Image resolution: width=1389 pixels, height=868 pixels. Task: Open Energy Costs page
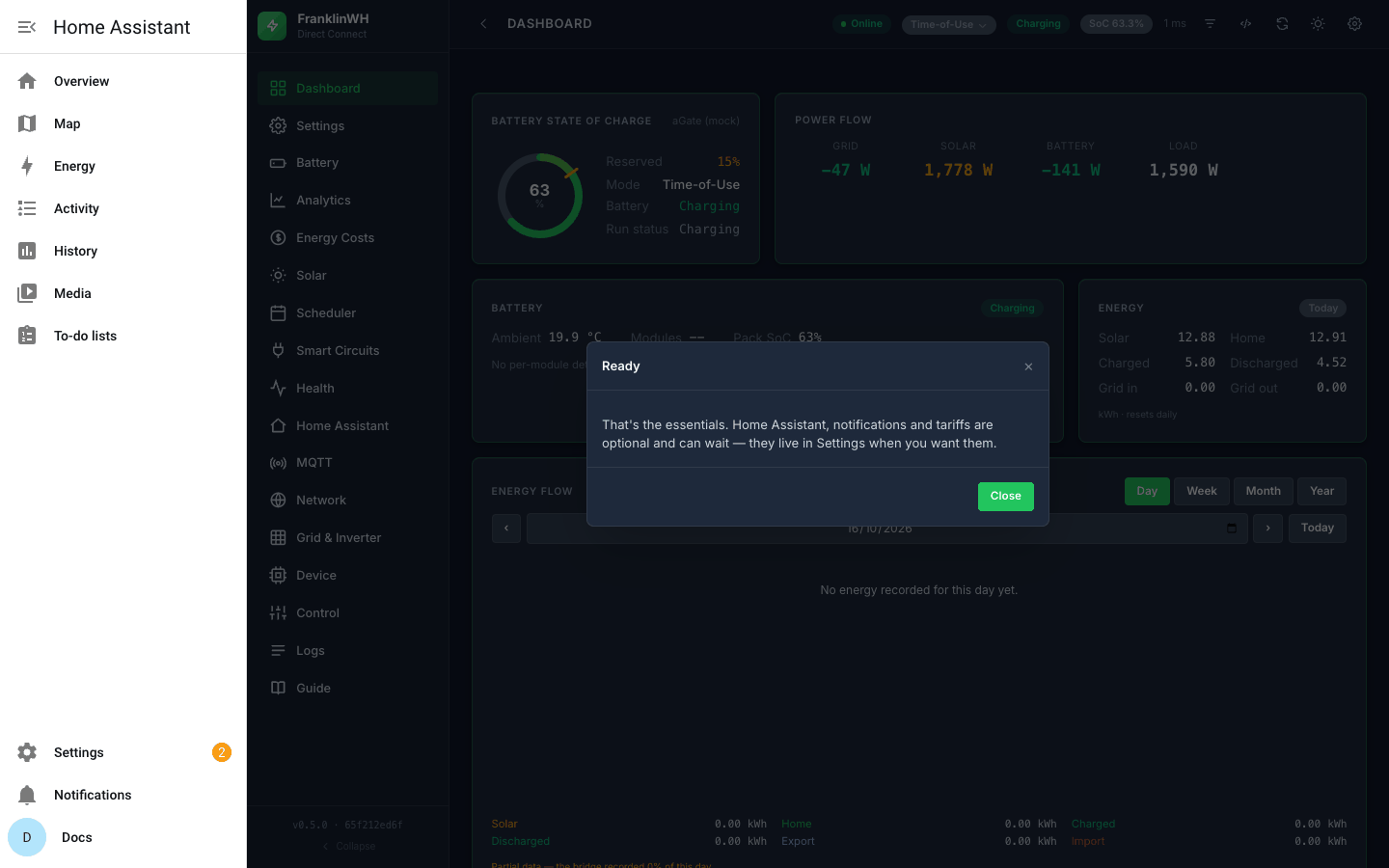point(347,238)
